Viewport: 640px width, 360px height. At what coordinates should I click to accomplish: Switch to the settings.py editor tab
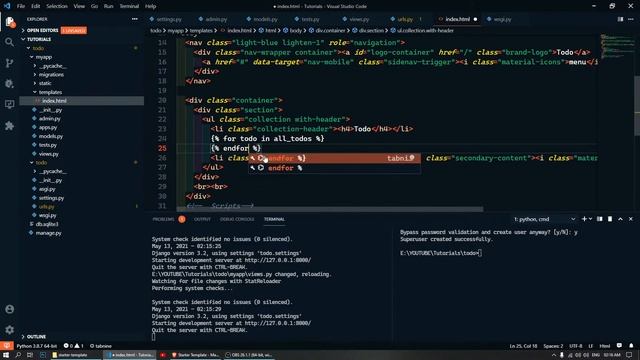(x=169, y=19)
